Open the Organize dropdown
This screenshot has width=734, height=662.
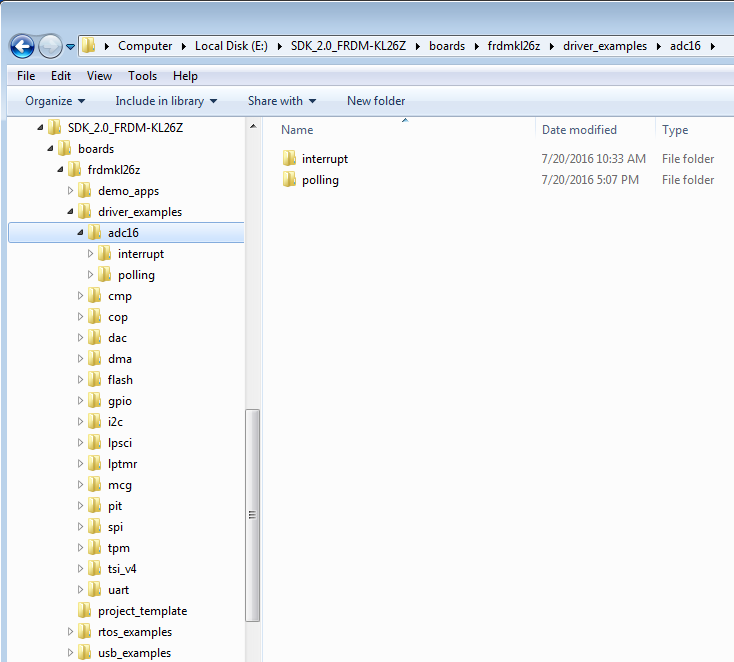point(55,101)
